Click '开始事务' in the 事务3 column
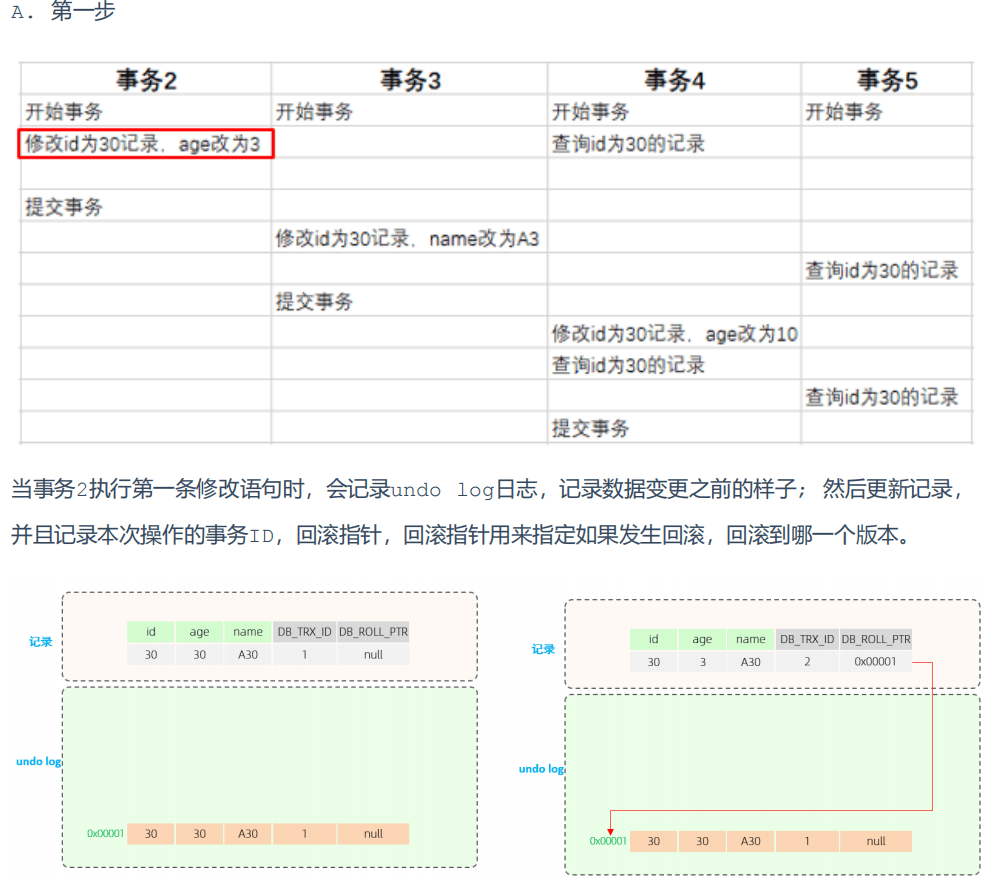The width and height of the screenshot is (996, 878). tap(314, 112)
